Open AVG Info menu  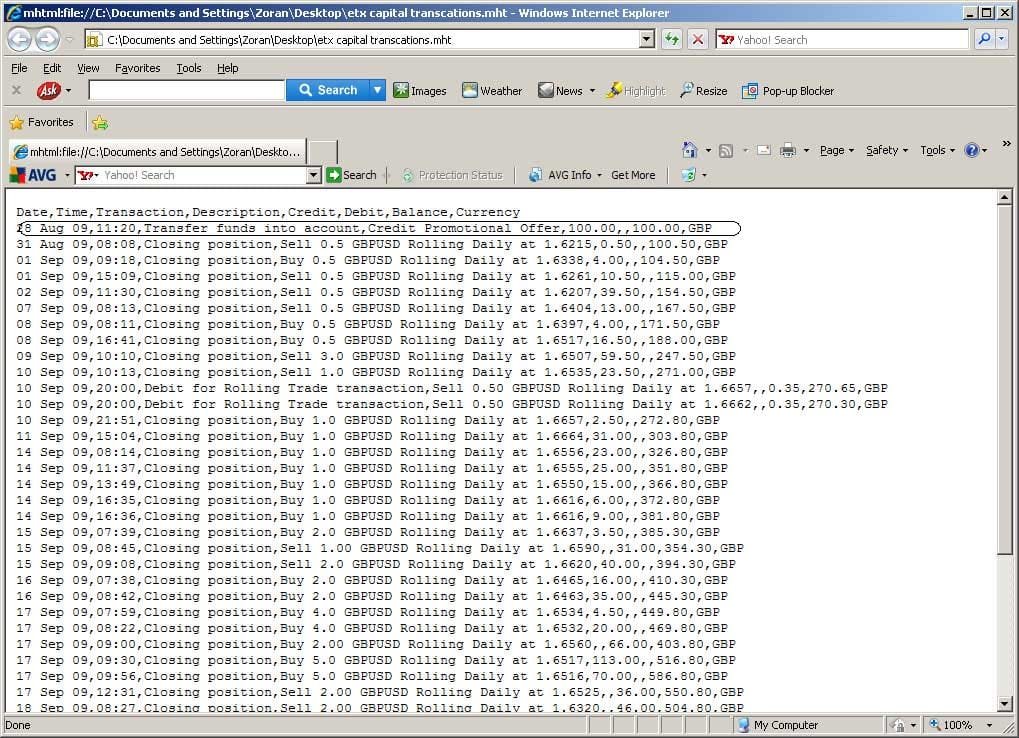[x=565, y=175]
